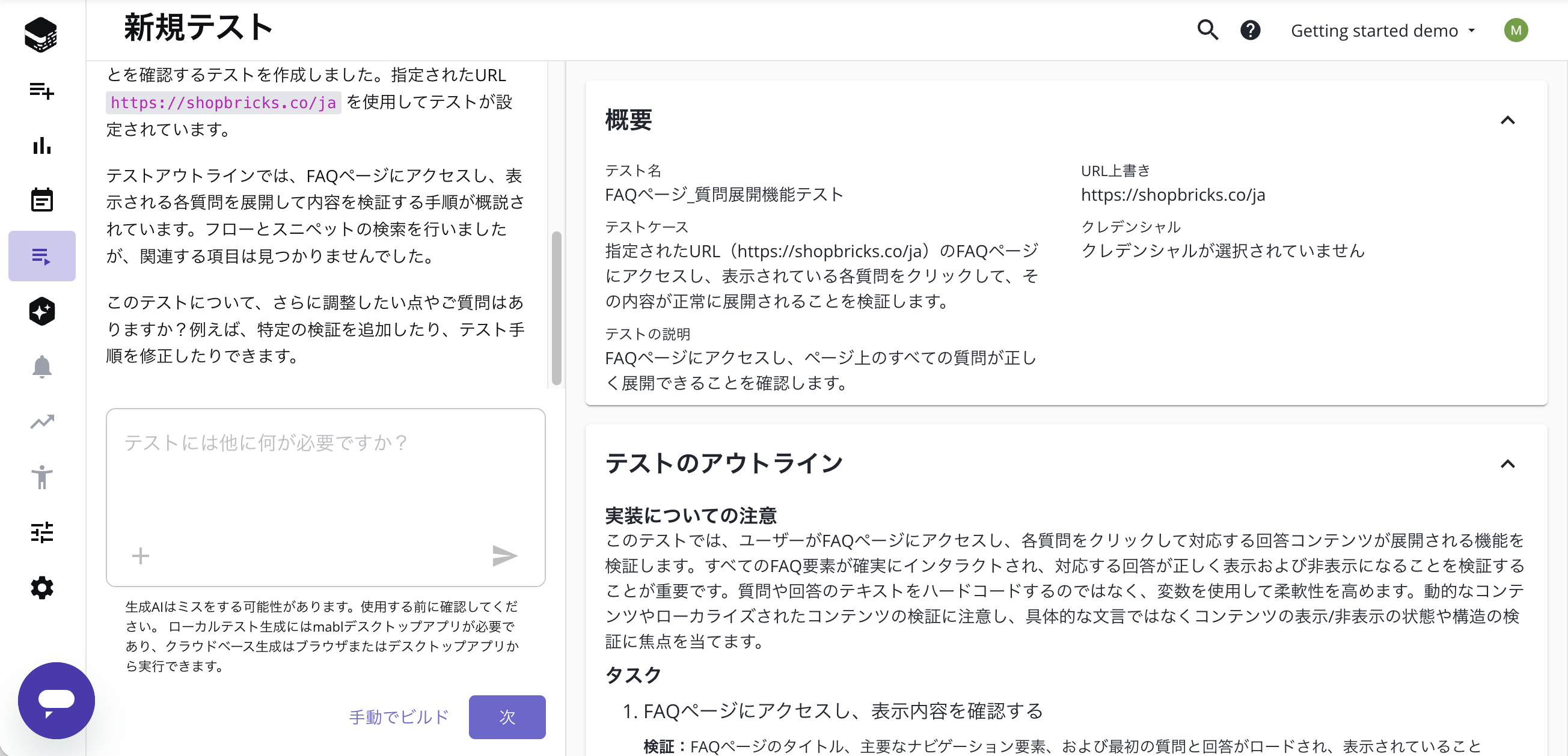Open the dashboard bar chart icon
This screenshot has height=756, width=1568.
(x=41, y=145)
